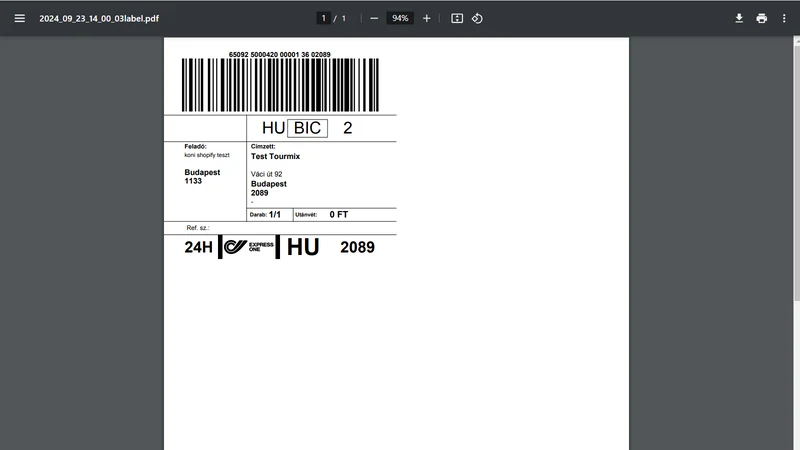Screen dimensions: 800x450
Task: Rotate the document counterclockwise
Action: tap(477, 18)
